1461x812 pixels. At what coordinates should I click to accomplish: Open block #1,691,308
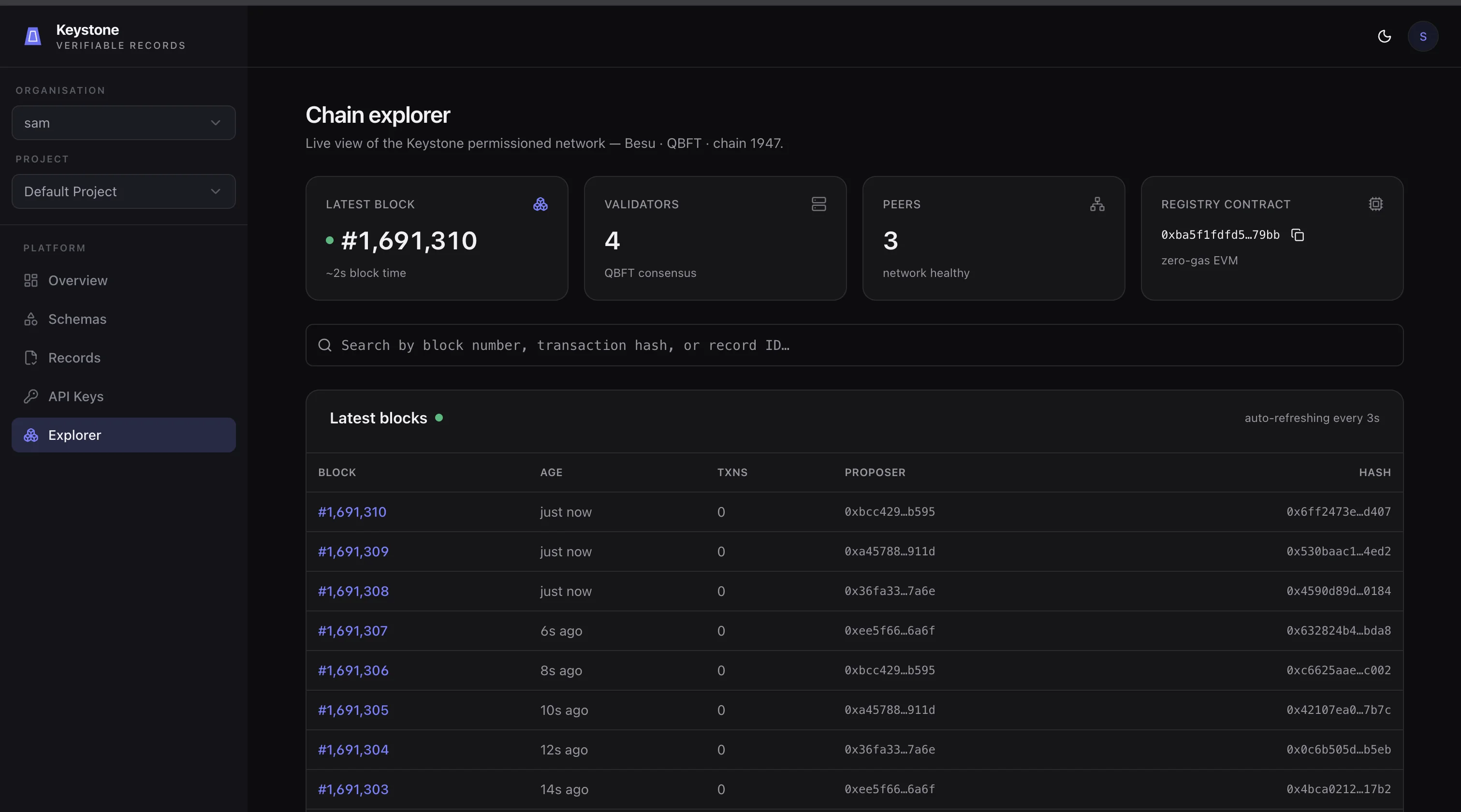(353, 592)
